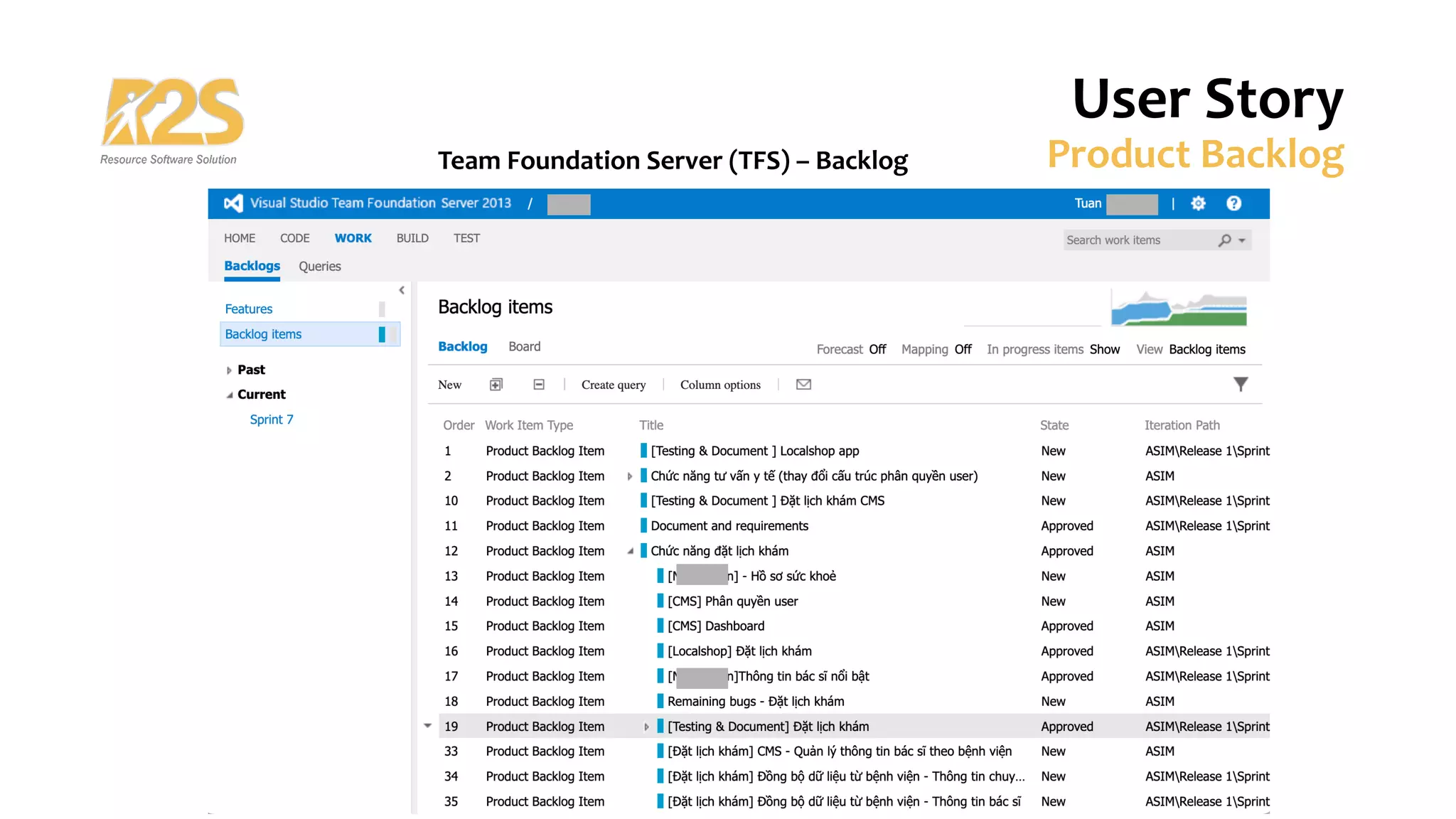The width and height of the screenshot is (1456, 819).
Task: Open 'Remaining bugs - Đặt lịch khám'
Action: 756,701
